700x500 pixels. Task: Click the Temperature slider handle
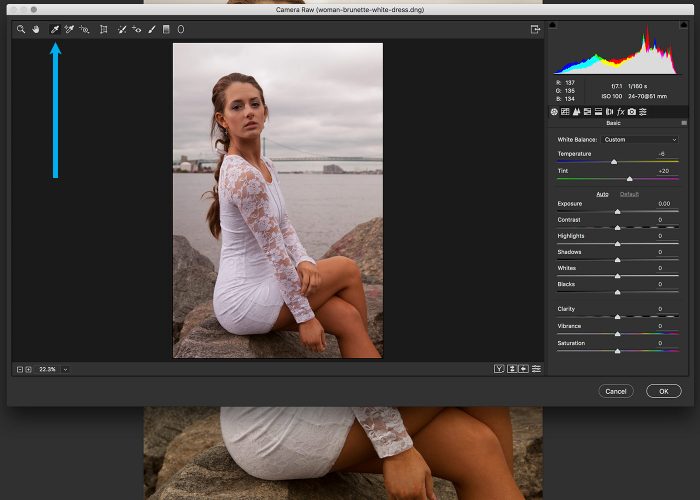613,162
